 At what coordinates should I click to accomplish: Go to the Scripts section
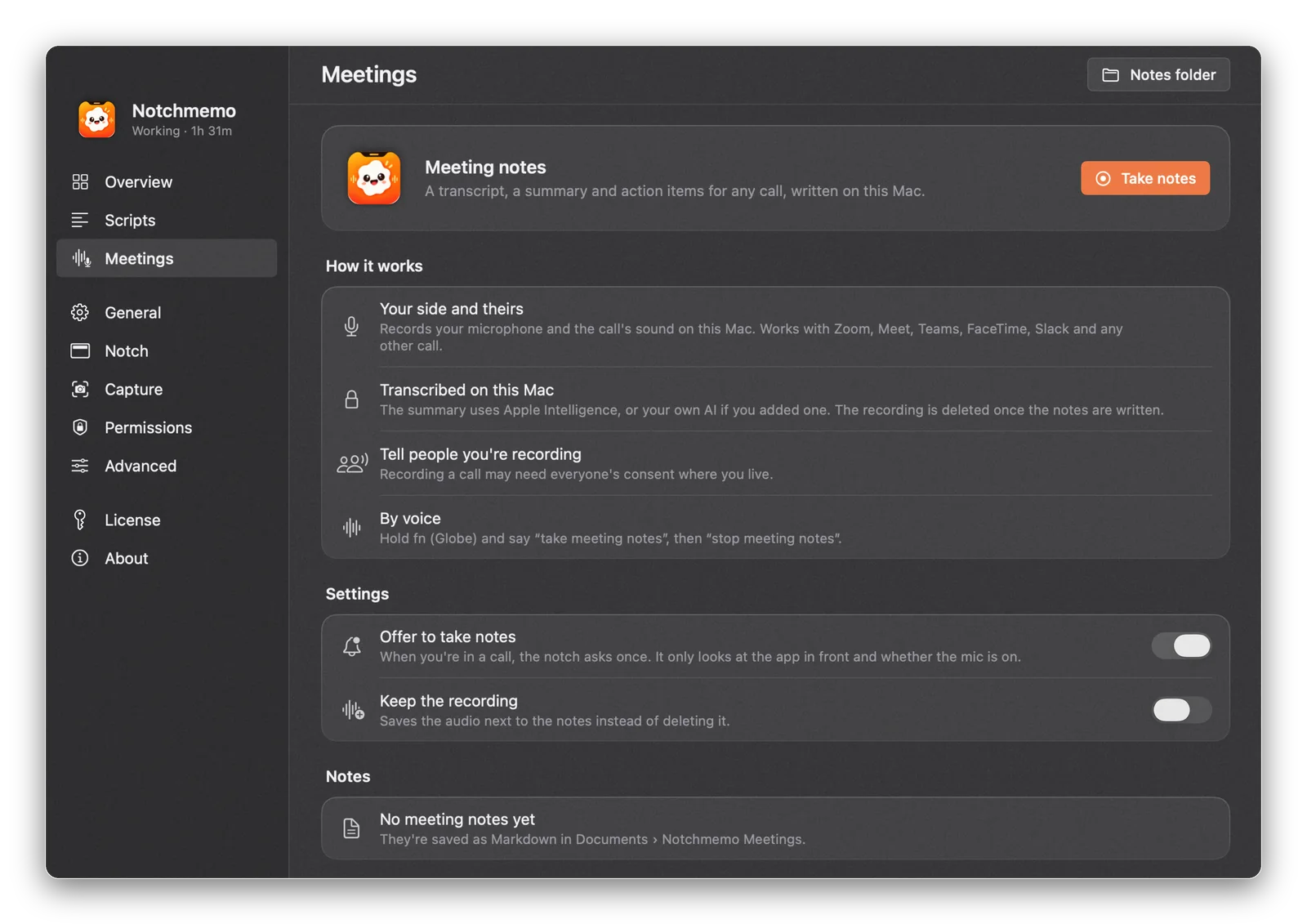[x=167, y=220]
